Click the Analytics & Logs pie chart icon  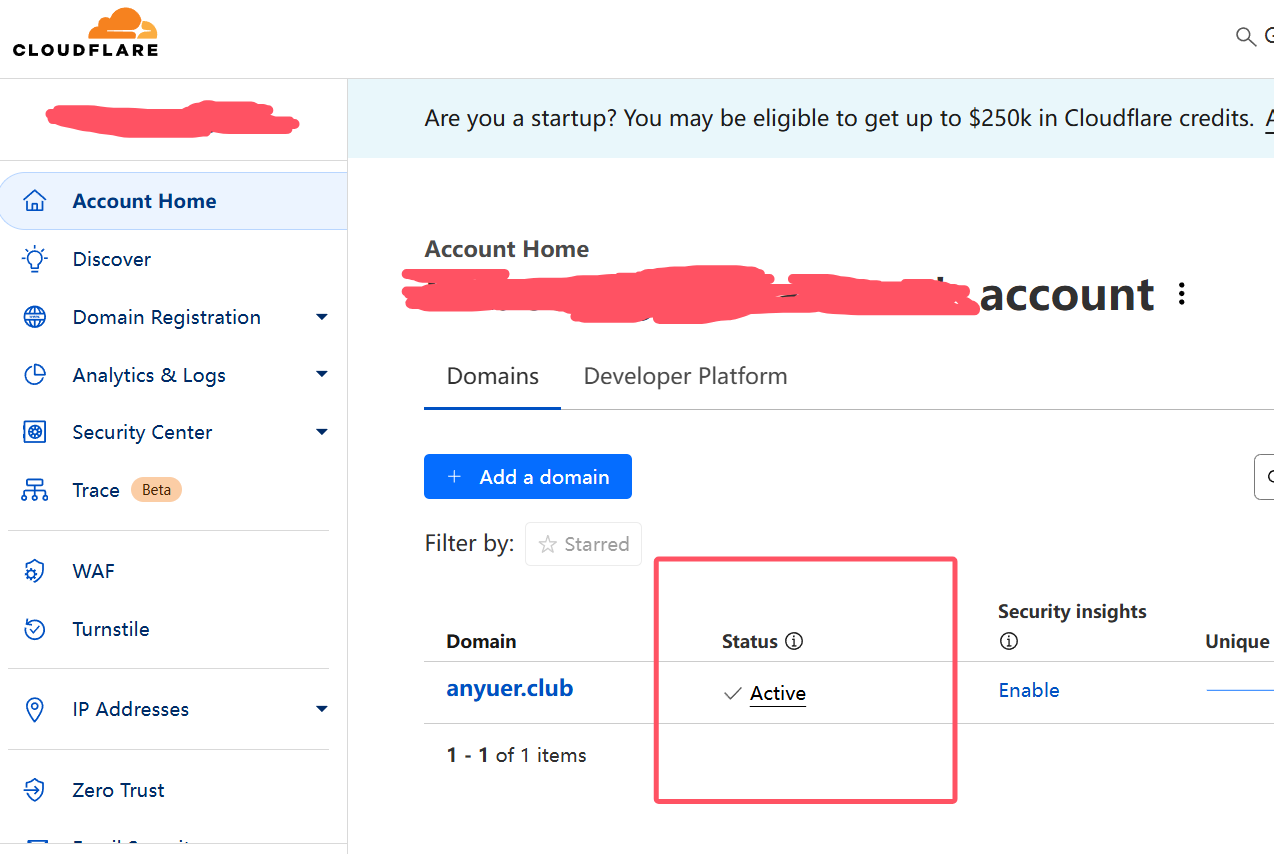pyautogui.click(x=34, y=375)
